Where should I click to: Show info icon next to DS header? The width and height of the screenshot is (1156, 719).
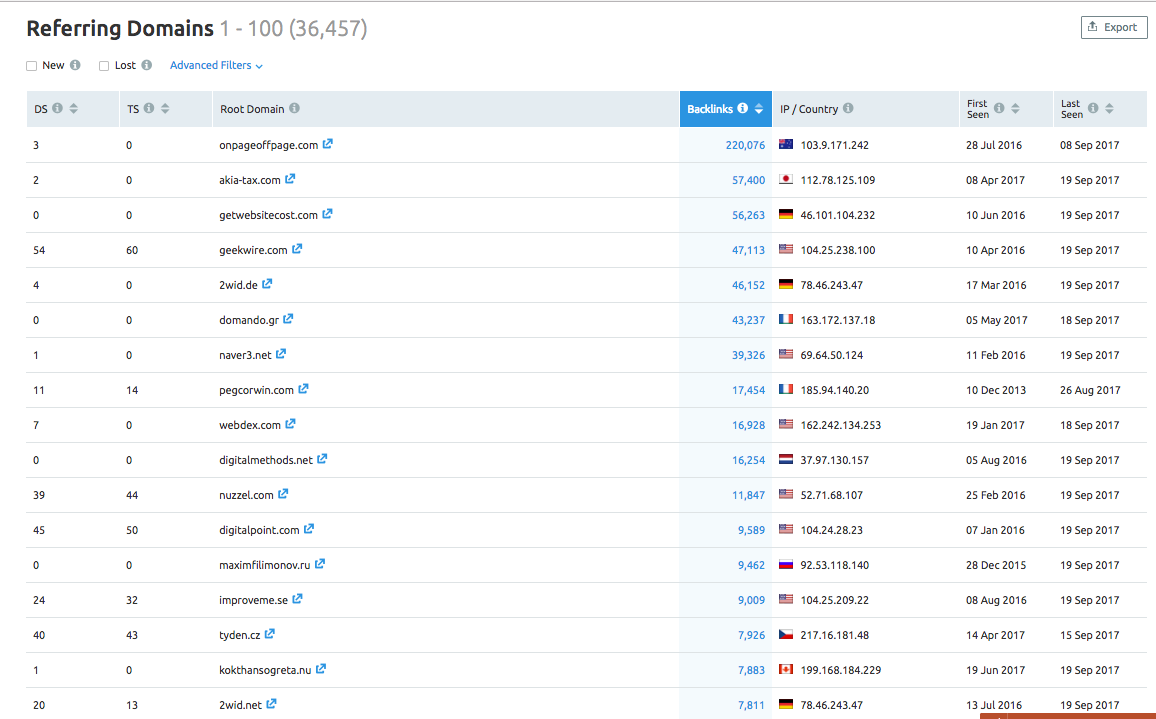(x=58, y=108)
